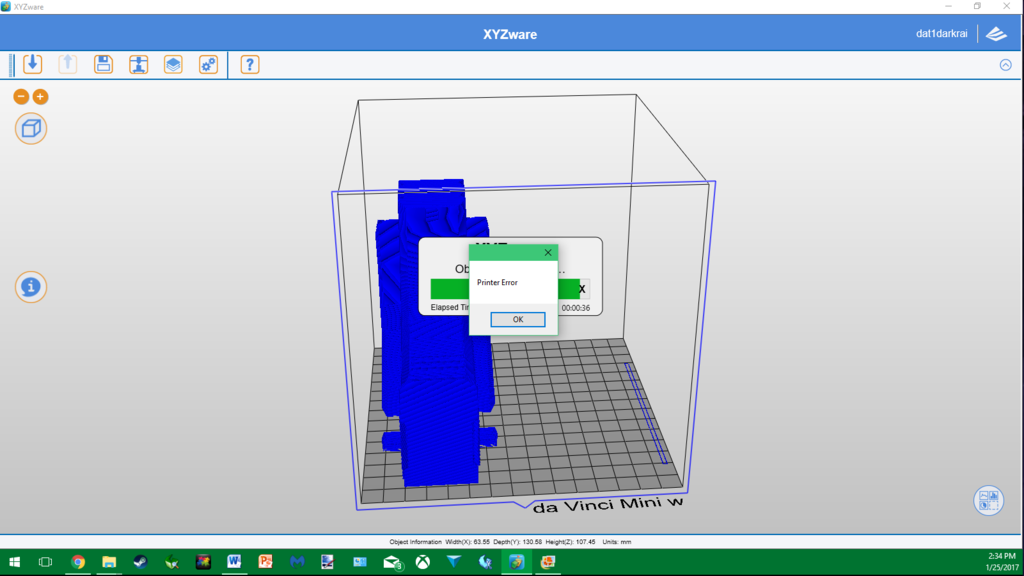The width and height of the screenshot is (1024, 576).
Task: Open PowerPoint from the taskbar
Action: click(x=266, y=562)
